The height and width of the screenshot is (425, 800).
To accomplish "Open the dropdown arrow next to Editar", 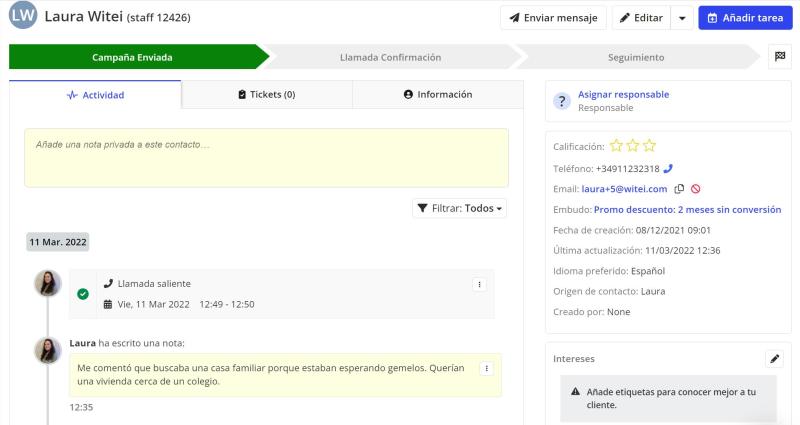I will point(682,18).
